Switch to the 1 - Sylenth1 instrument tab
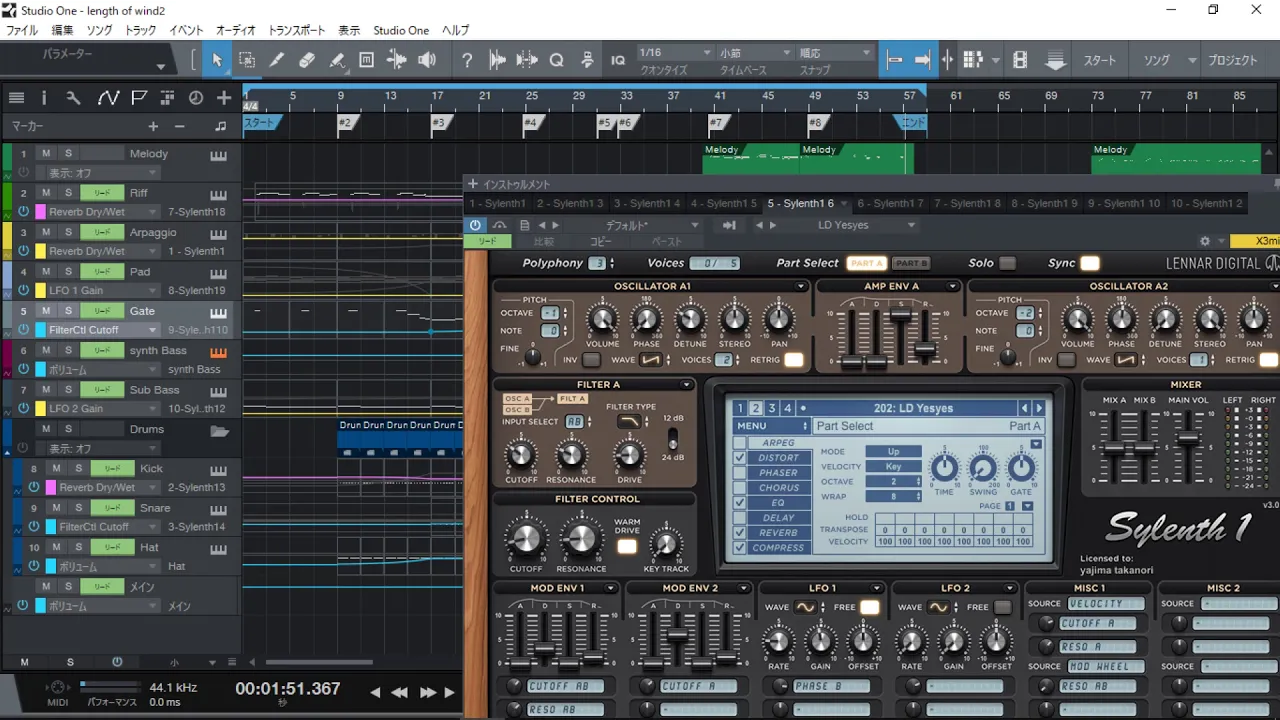 498,203
